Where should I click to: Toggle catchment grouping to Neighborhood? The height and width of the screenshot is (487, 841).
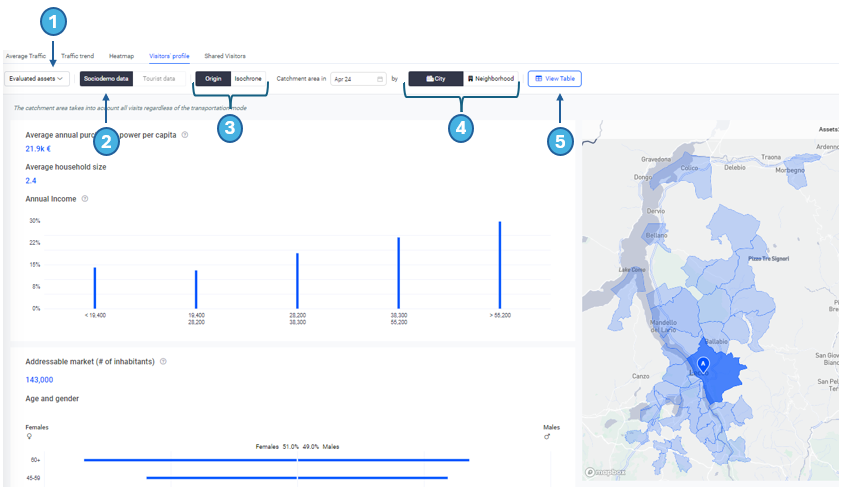click(x=491, y=78)
